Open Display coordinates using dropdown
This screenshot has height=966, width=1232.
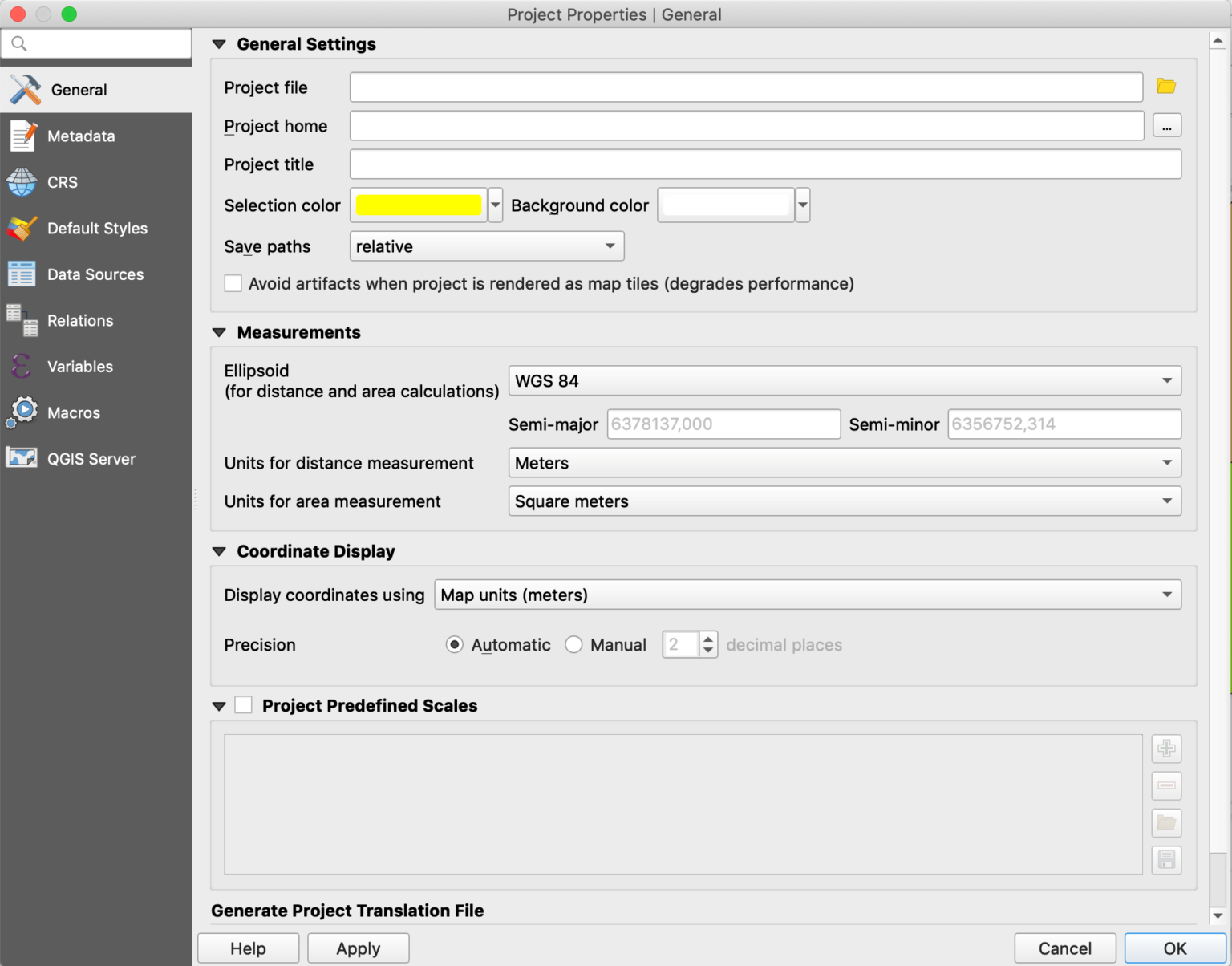808,595
